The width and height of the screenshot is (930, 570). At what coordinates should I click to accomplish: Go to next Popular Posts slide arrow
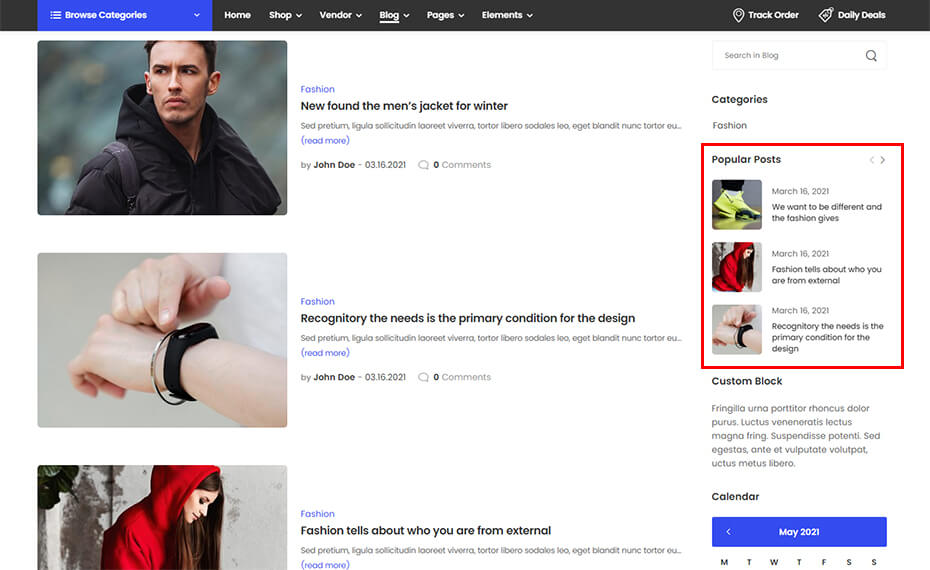click(x=882, y=160)
